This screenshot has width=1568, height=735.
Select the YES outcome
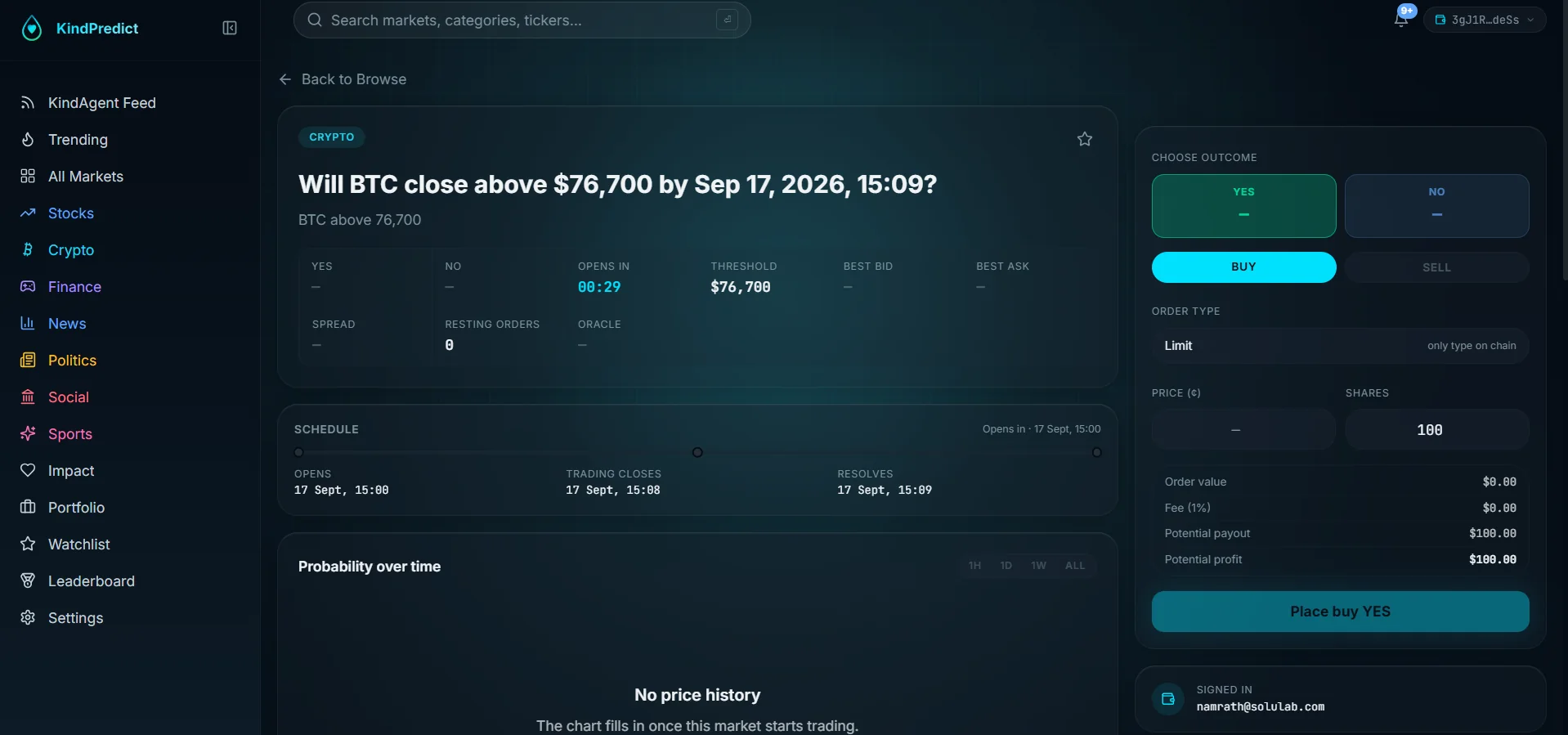[1243, 206]
